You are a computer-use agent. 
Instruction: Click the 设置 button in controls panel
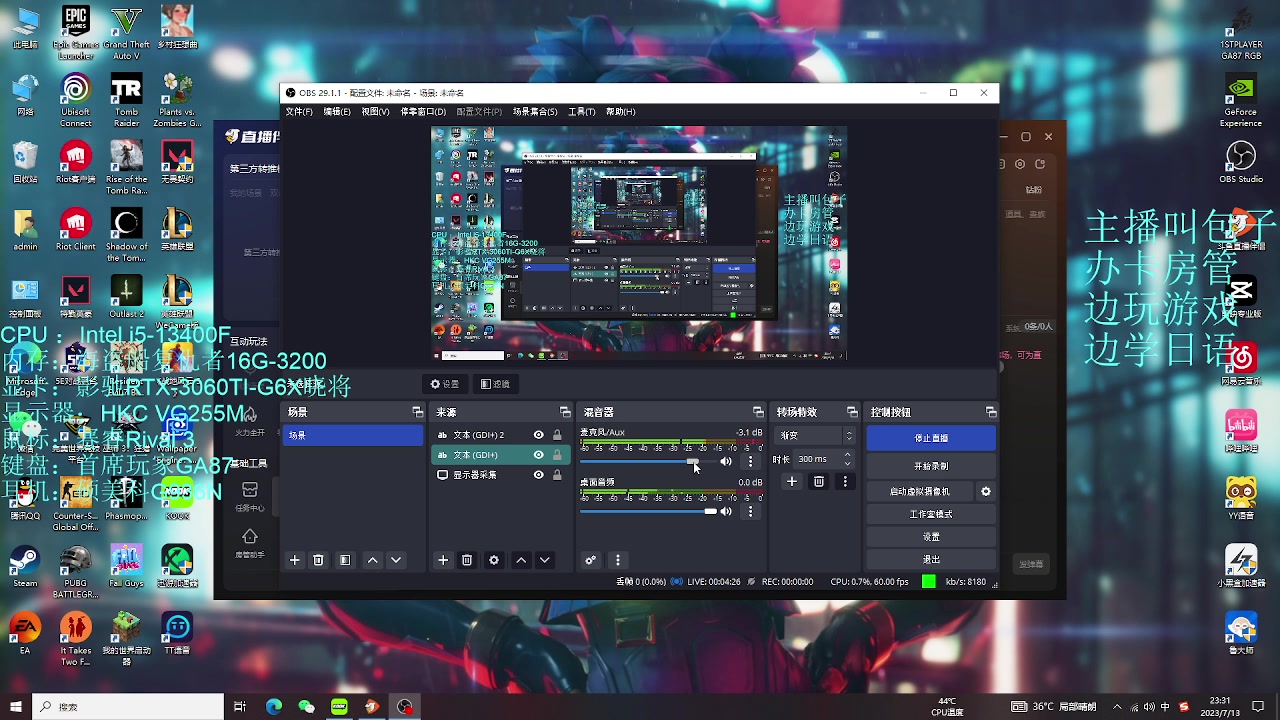(x=931, y=537)
